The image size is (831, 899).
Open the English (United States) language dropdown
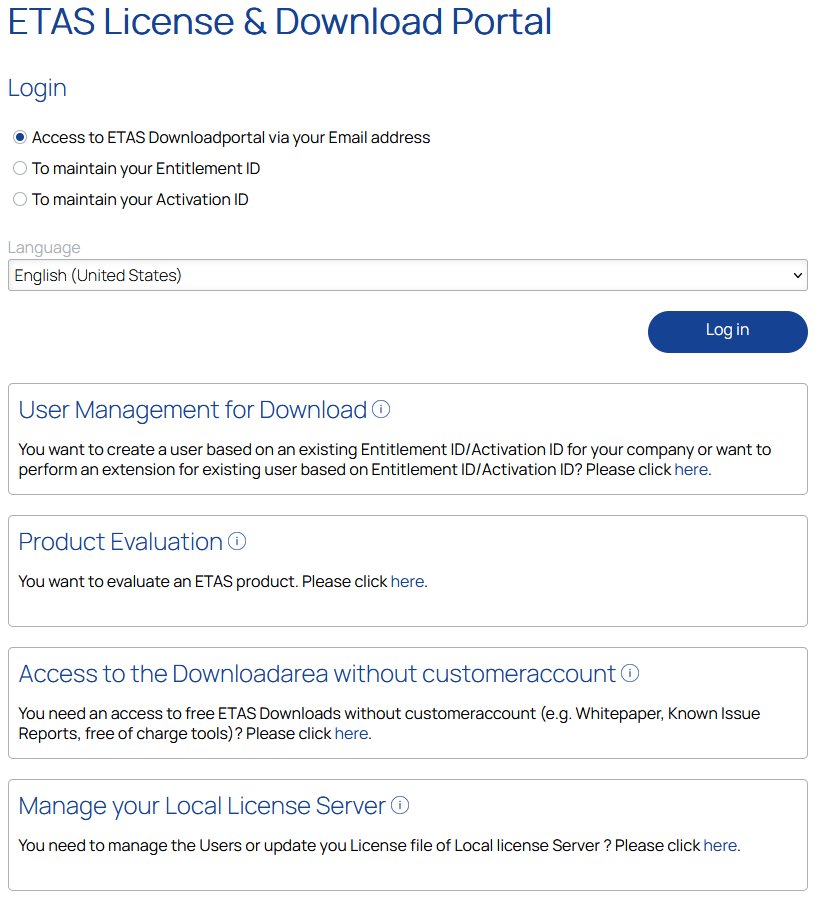pos(407,275)
